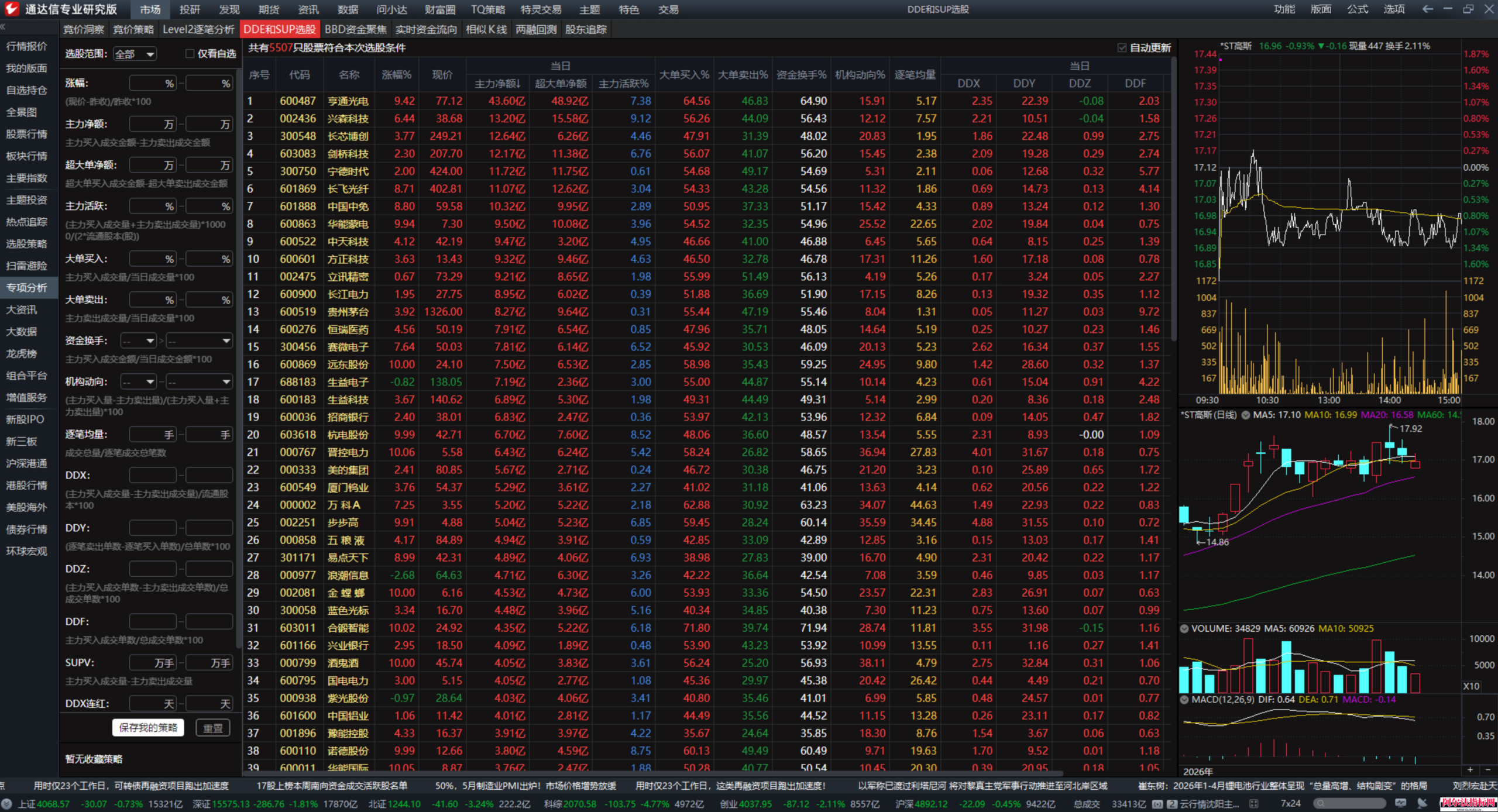The width and height of the screenshot is (1498, 812).
Task: Open the 资金换手 first operator dropdown
Action: point(138,340)
